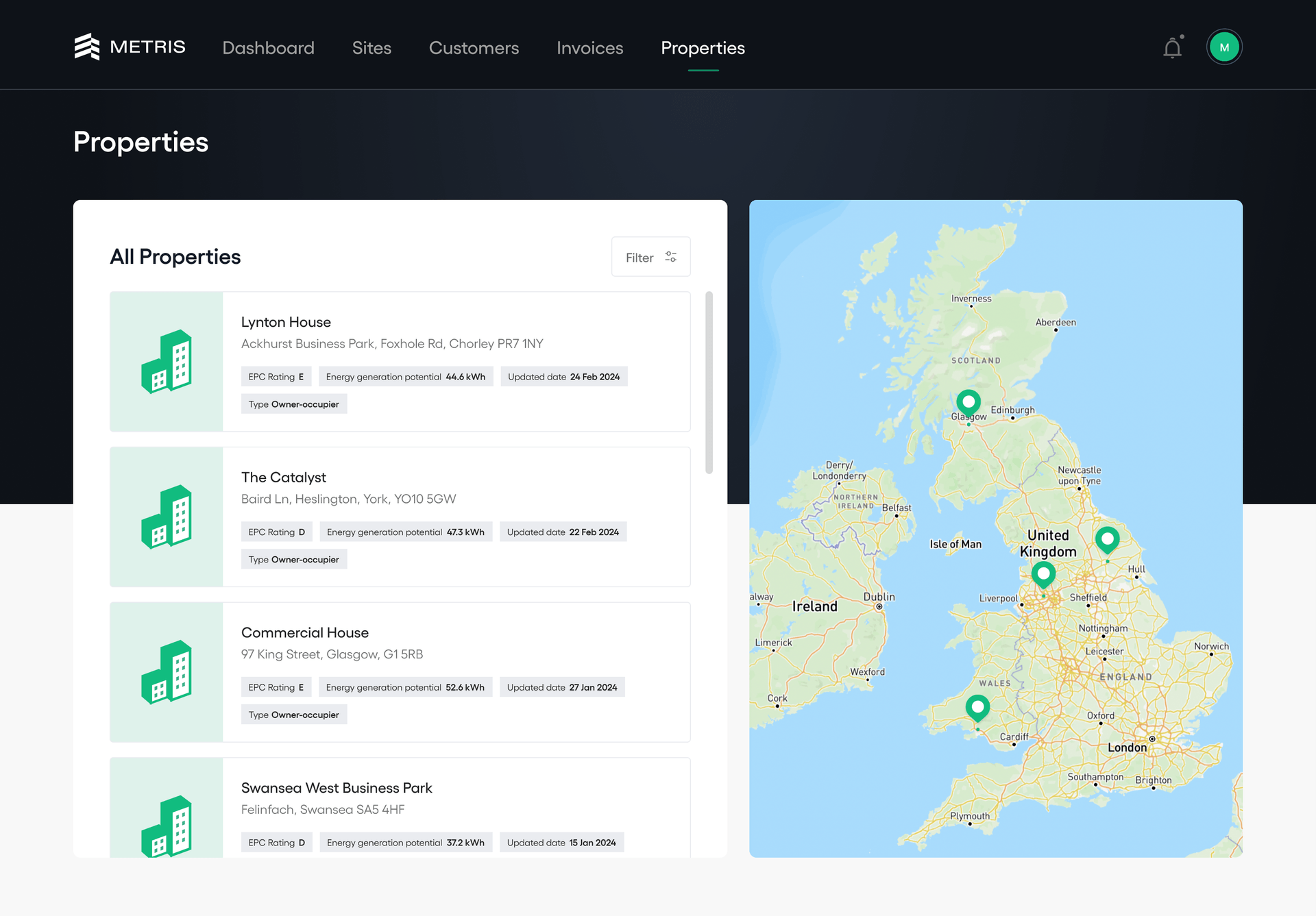Image resolution: width=1316 pixels, height=916 pixels.
Task: Click Cardiff label on the map
Action: coord(1014,737)
